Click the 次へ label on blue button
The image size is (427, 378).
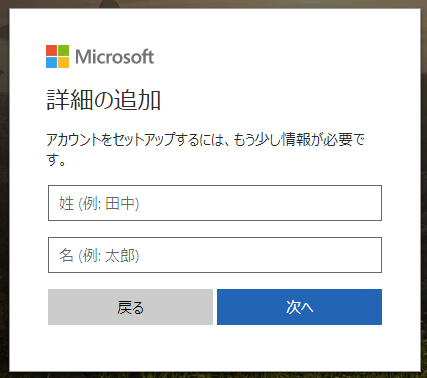pos(300,307)
